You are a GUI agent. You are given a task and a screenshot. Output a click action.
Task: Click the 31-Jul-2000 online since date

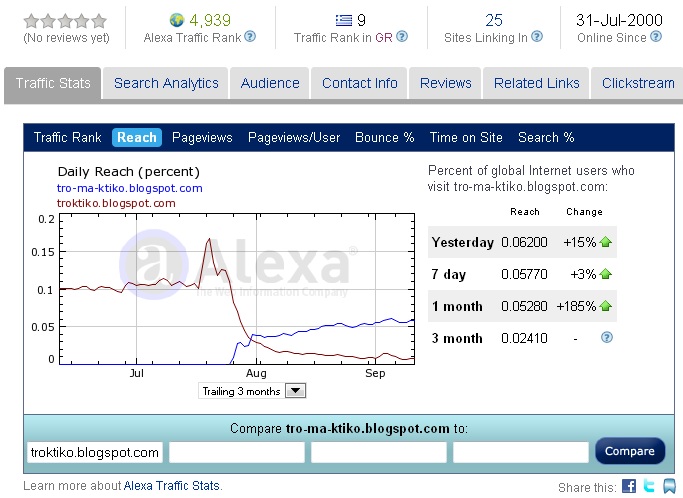[619, 20]
